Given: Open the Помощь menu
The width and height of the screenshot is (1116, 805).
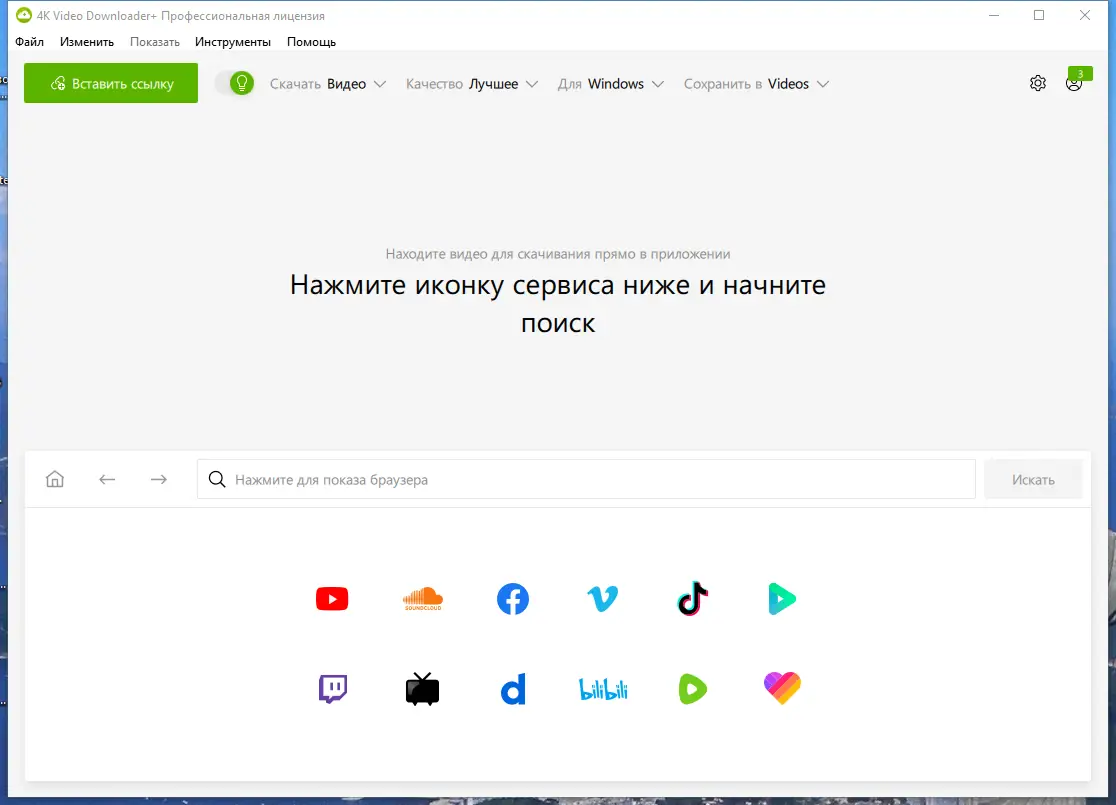Looking at the screenshot, I should 310,42.
